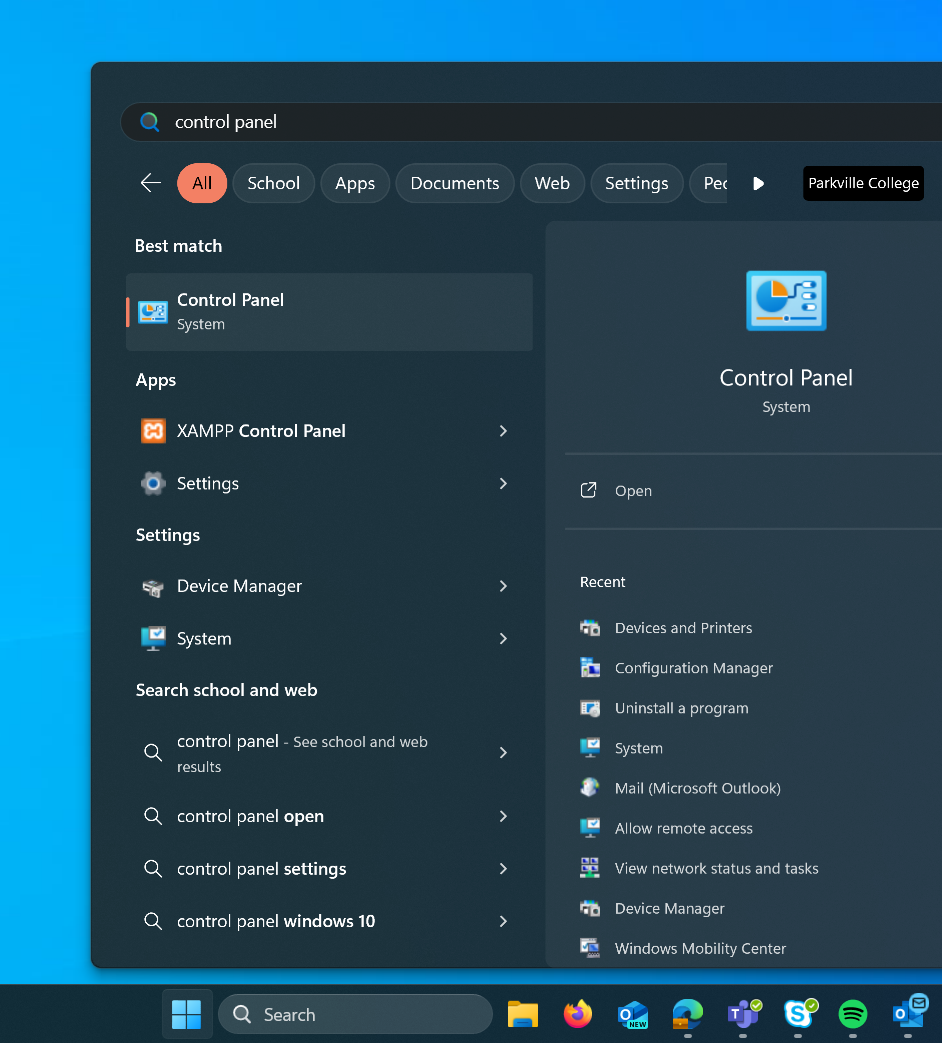Click the Devices and Printers recent icon
Screen dimensions: 942x1043
pos(589,627)
